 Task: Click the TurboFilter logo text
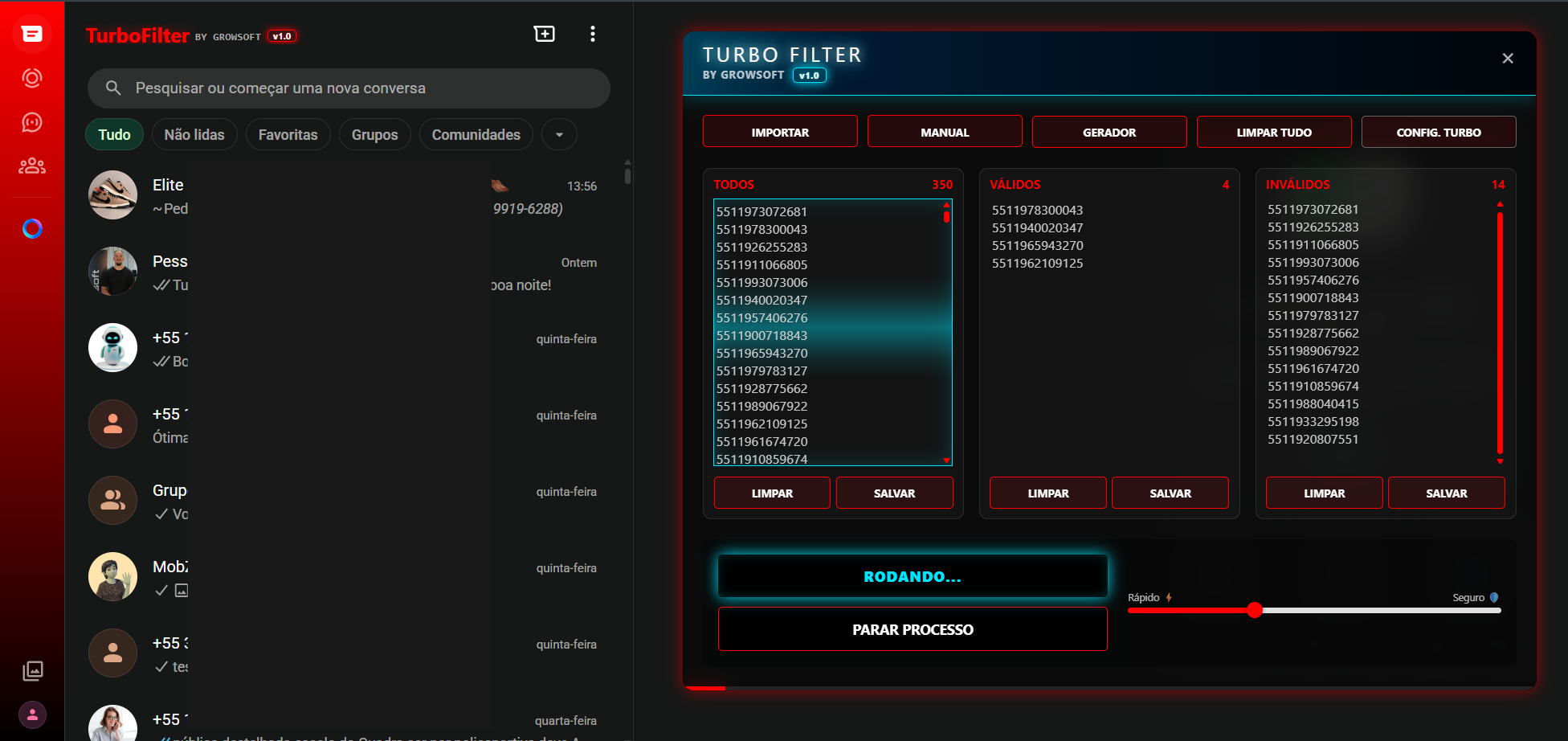click(x=137, y=35)
